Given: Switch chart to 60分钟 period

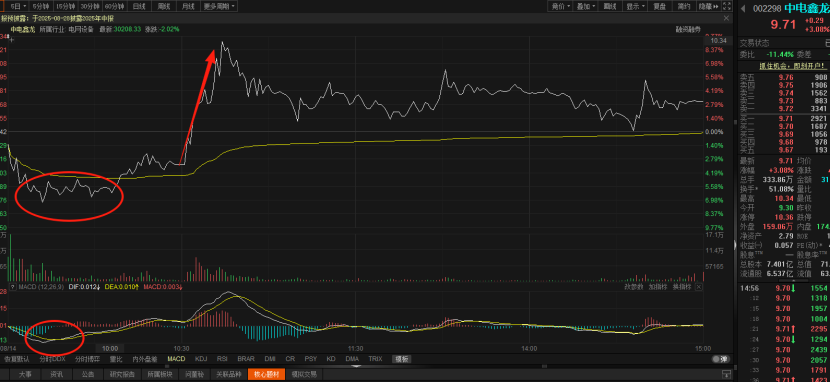Looking at the screenshot, I should (x=114, y=6).
